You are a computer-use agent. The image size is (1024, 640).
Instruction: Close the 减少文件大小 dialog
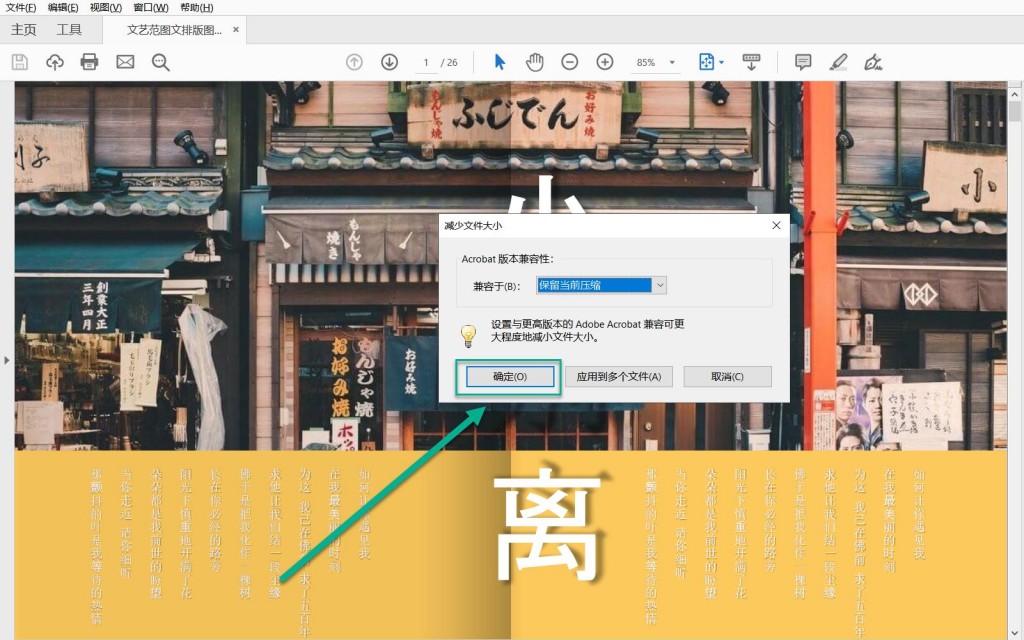point(776,225)
